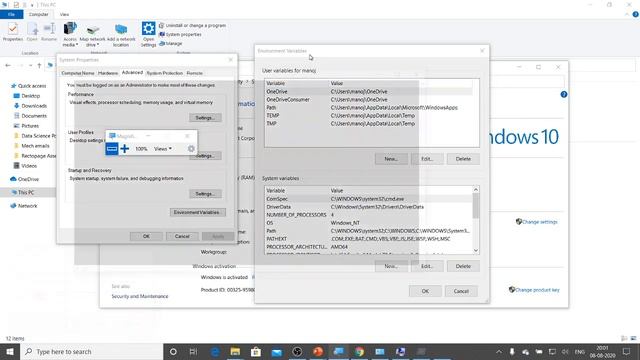Click System variables scrollbar up arrow

click(x=476, y=190)
